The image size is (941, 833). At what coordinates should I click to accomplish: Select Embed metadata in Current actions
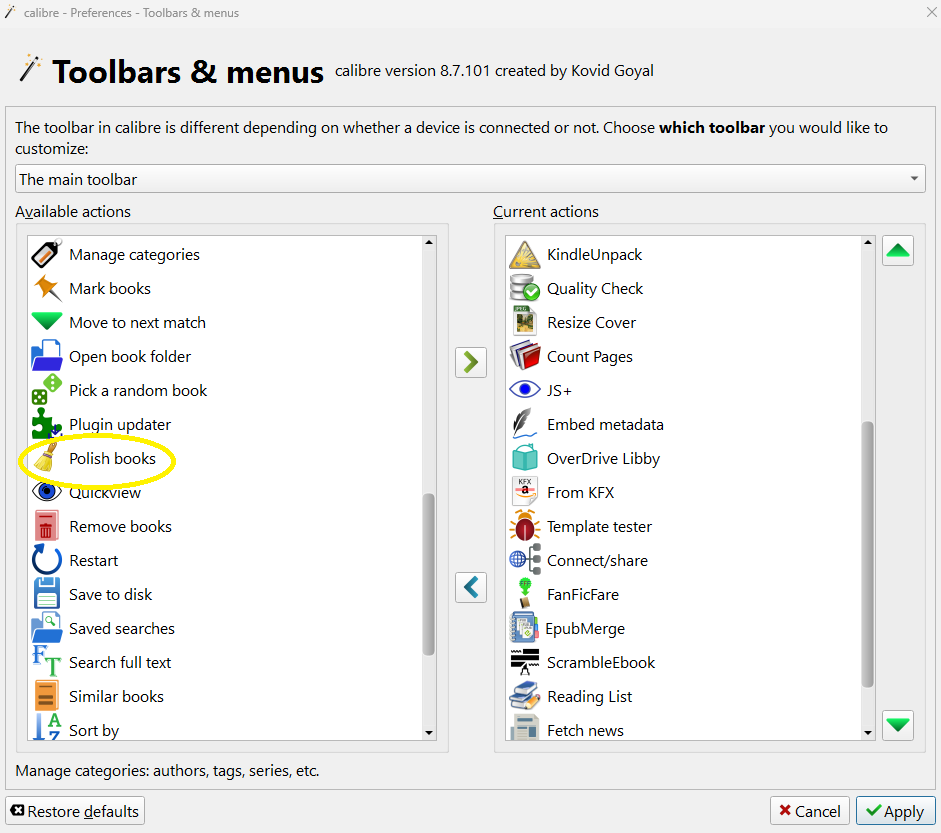click(x=605, y=425)
